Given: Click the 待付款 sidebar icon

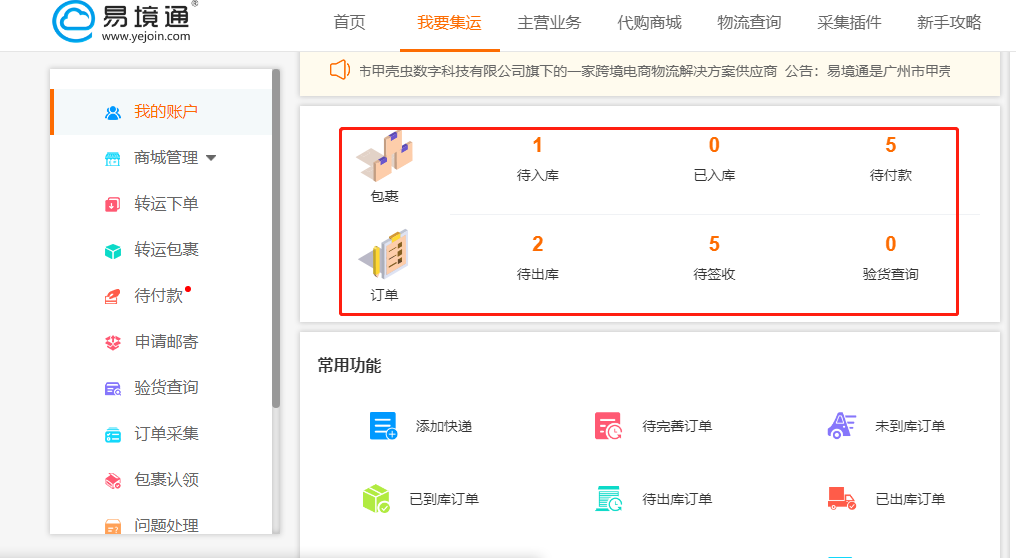Looking at the screenshot, I should point(113,297).
